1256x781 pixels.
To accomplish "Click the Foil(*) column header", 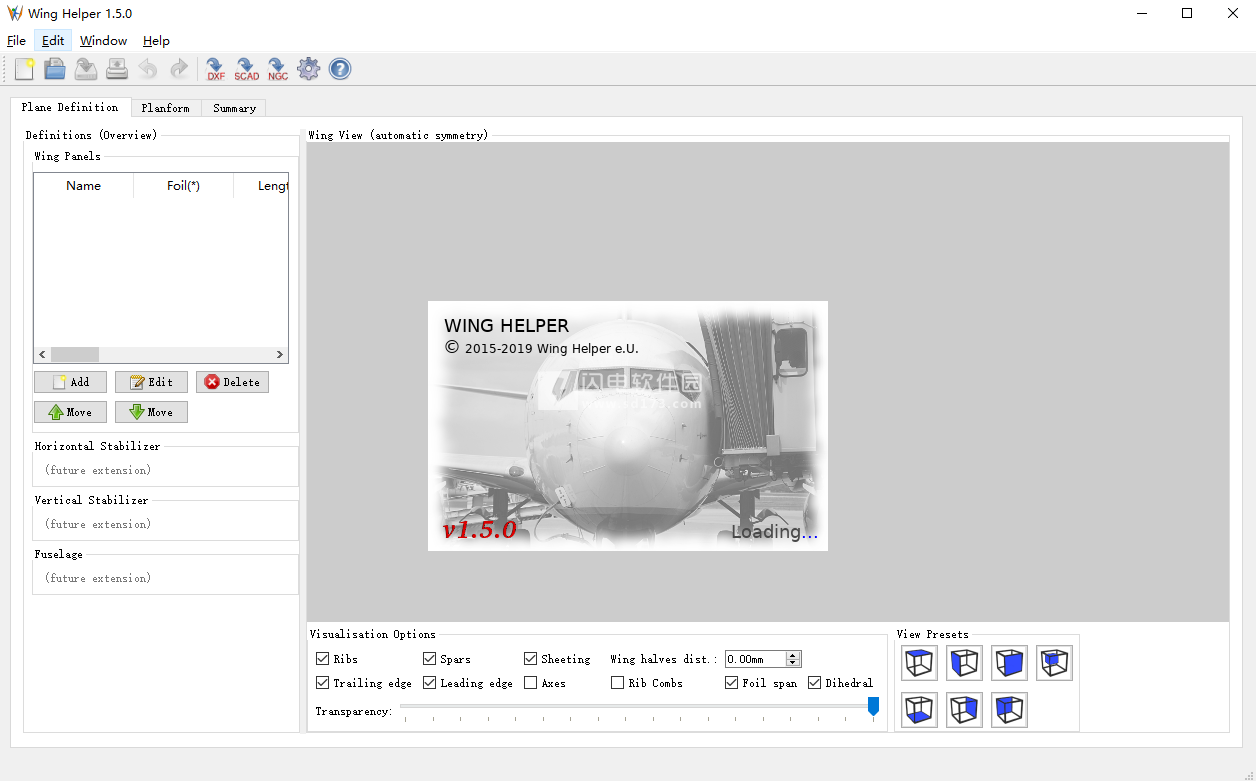I will (x=184, y=186).
